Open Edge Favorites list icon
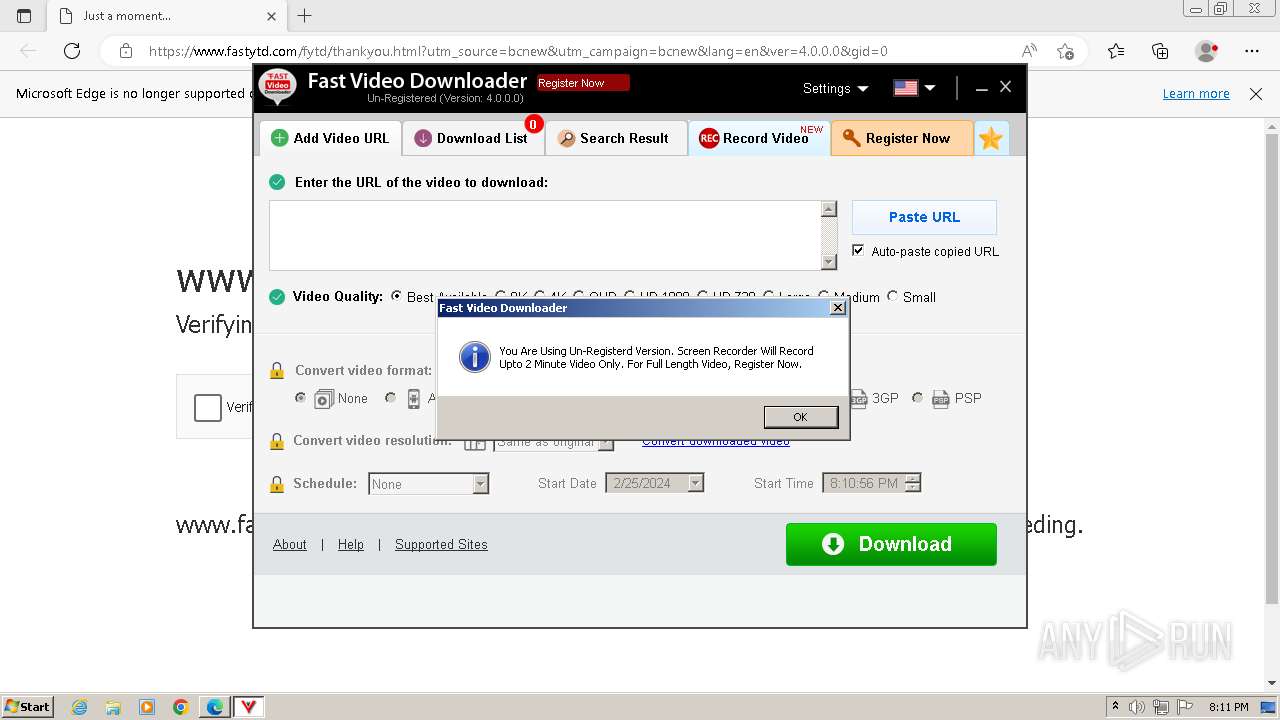The height and width of the screenshot is (720, 1280). click(x=1116, y=51)
